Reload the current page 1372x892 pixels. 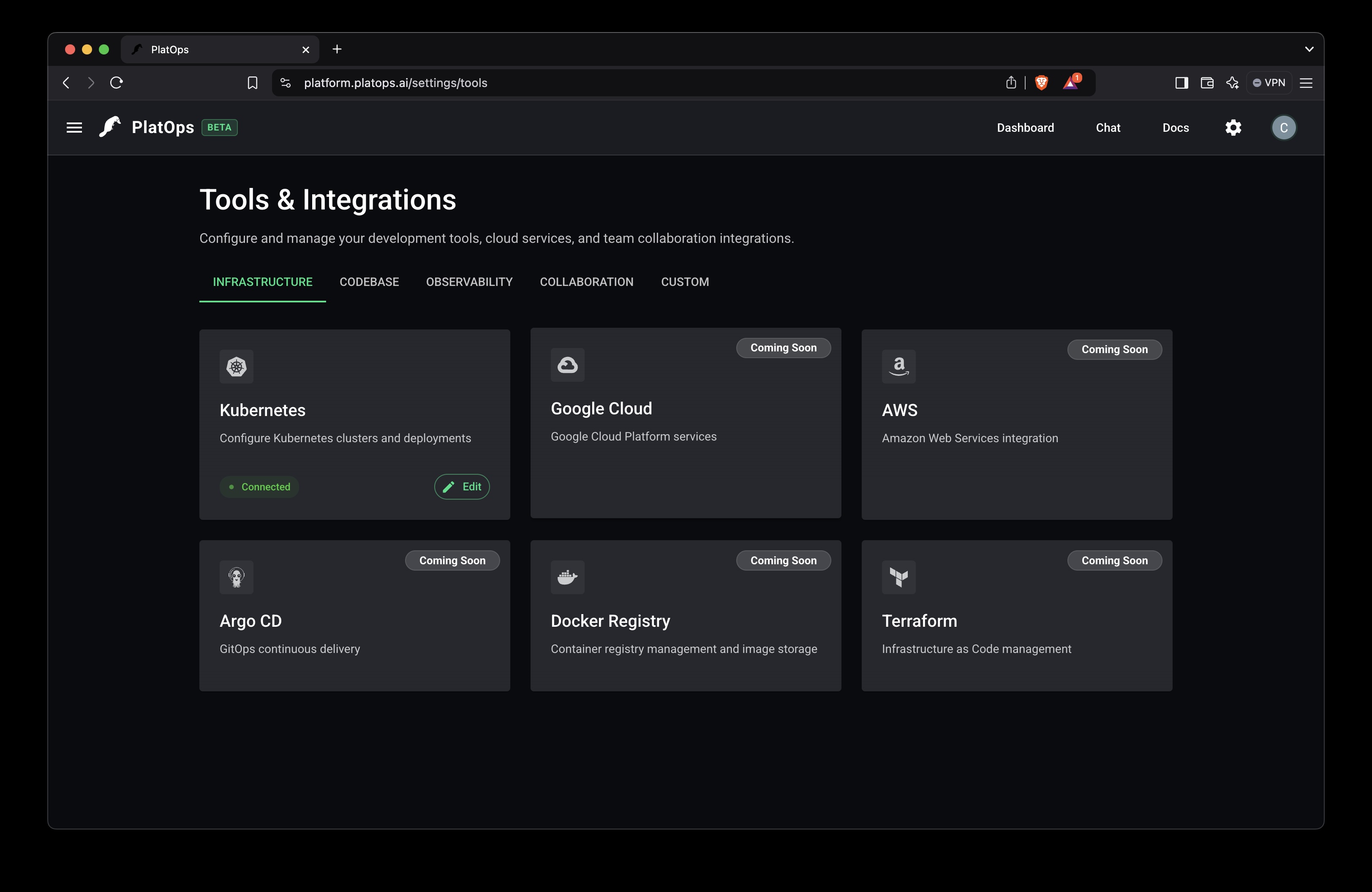(117, 83)
